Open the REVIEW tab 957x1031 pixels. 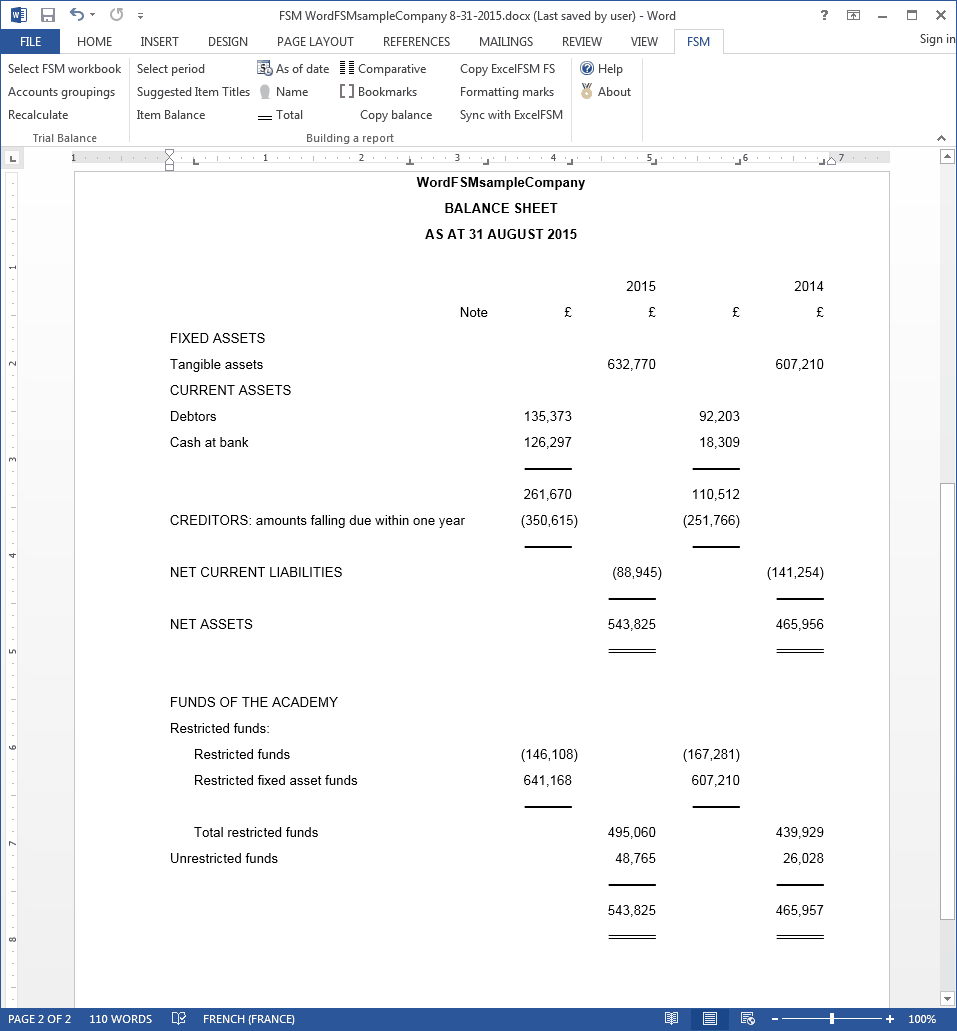(581, 41)
